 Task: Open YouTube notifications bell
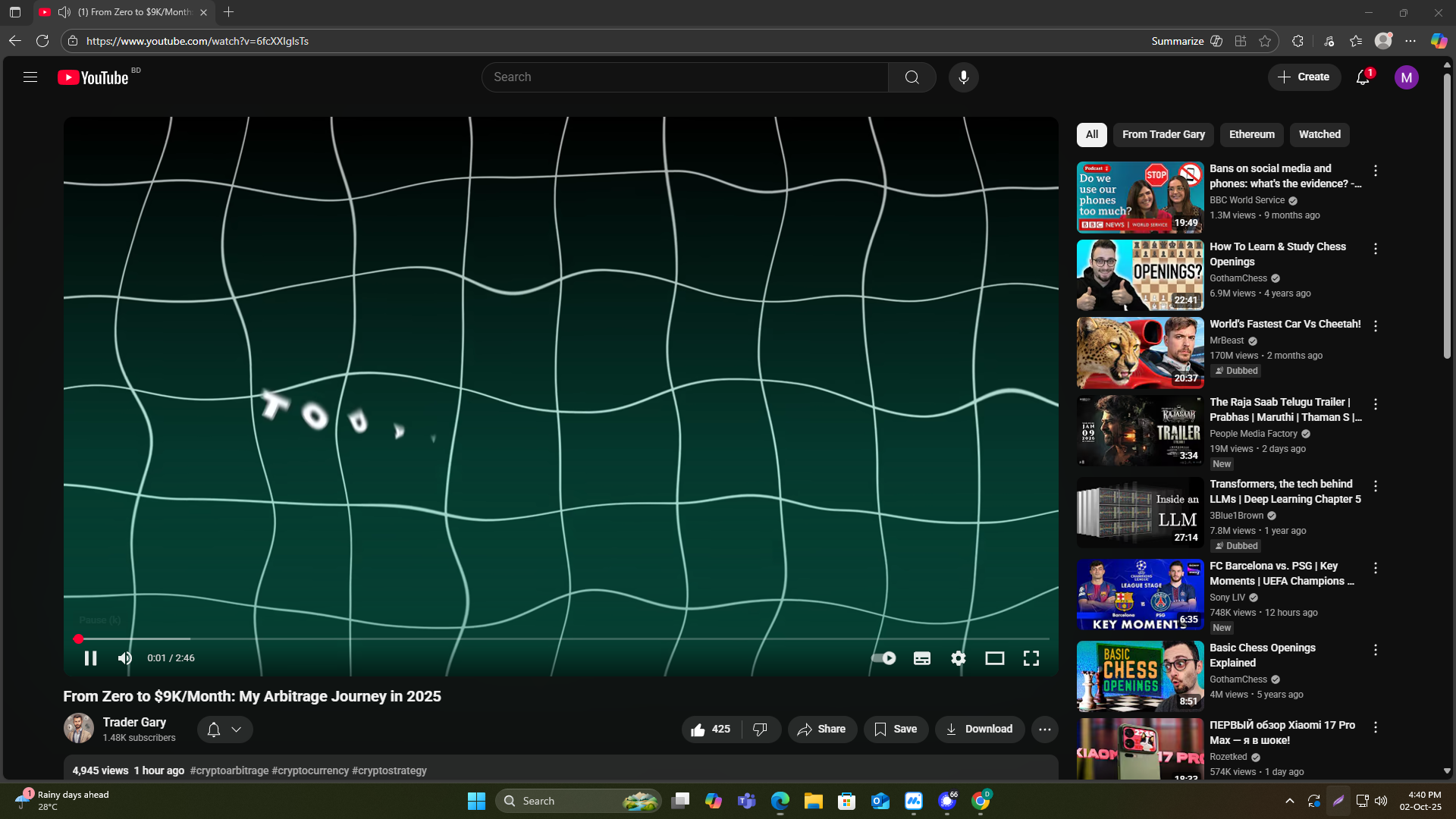coord(1363,77)
